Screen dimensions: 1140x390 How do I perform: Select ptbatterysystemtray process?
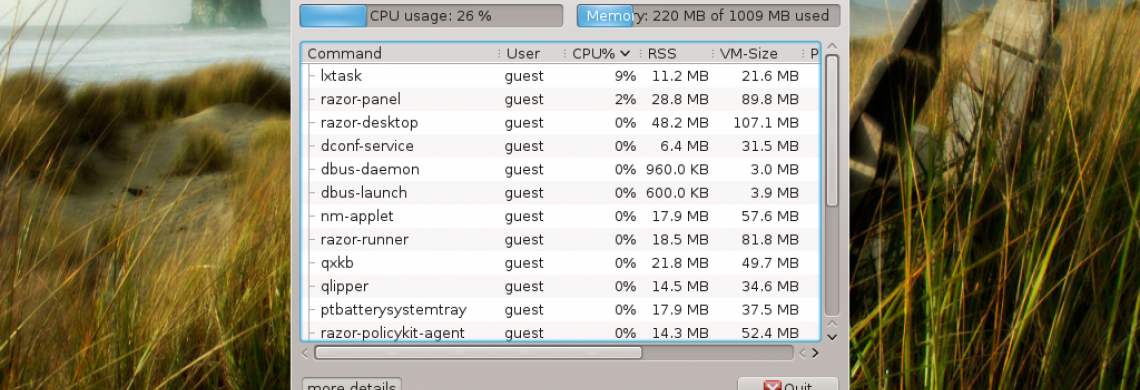point(561,309)
